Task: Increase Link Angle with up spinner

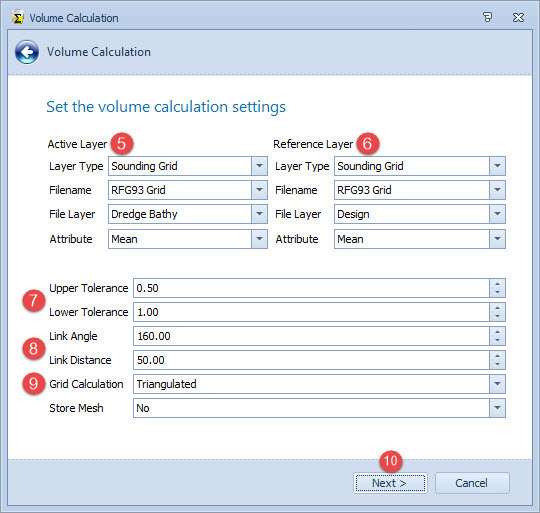Action: 497,332
